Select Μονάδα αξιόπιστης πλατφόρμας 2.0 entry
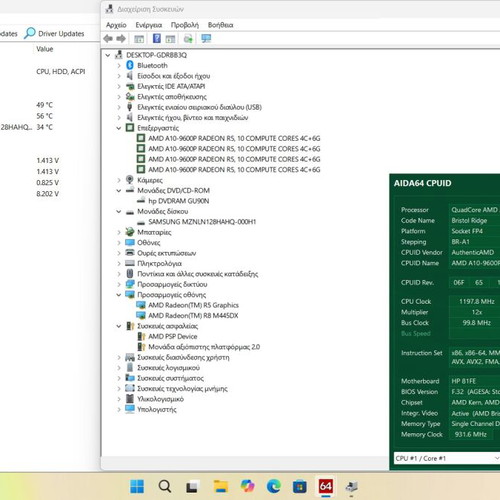 pyautogui.click(x=204, y=347)
